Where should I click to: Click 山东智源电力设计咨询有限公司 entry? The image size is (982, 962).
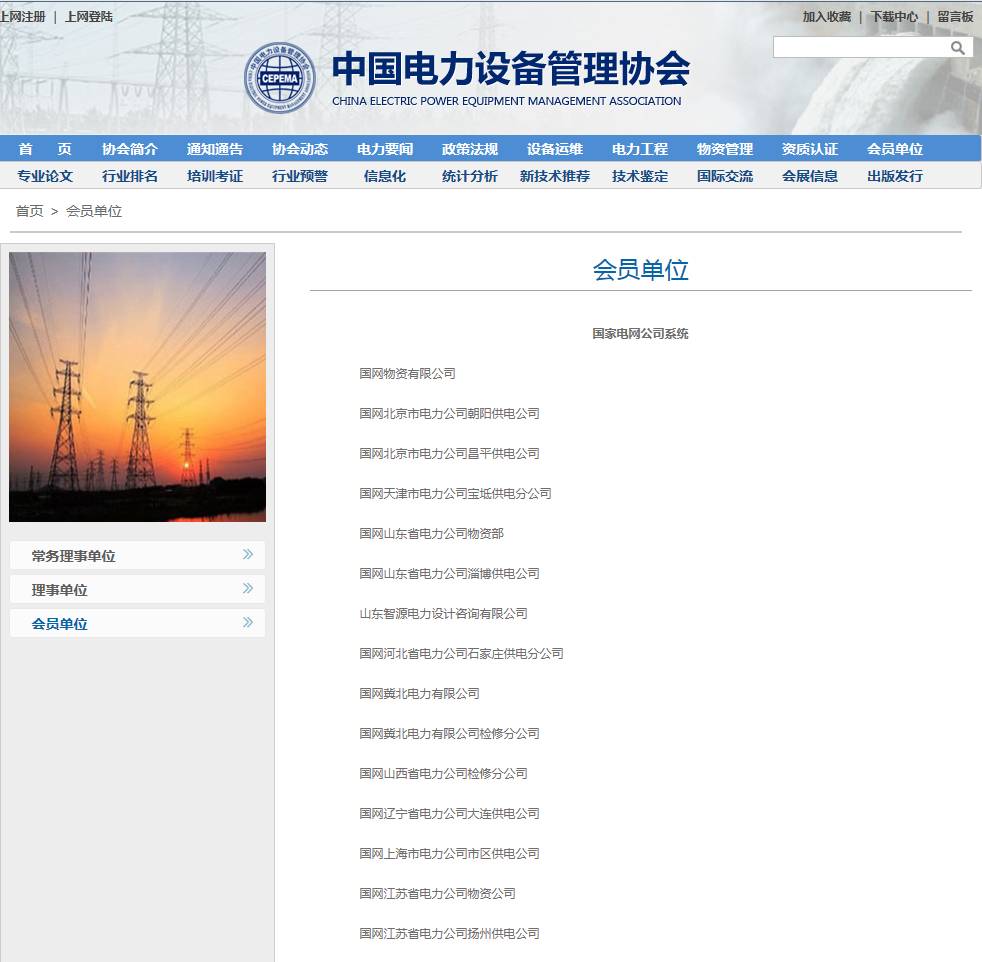[x=443, y=614]
